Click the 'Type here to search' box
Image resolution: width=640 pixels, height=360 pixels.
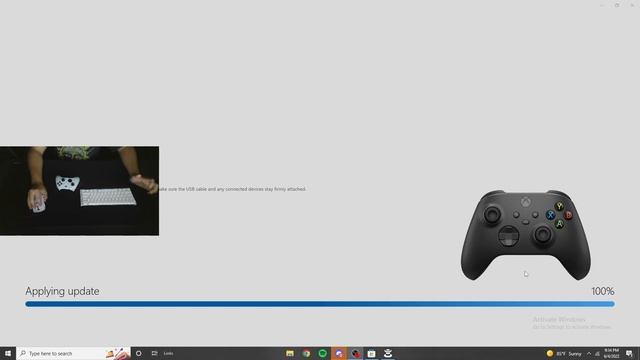[73, 353]
